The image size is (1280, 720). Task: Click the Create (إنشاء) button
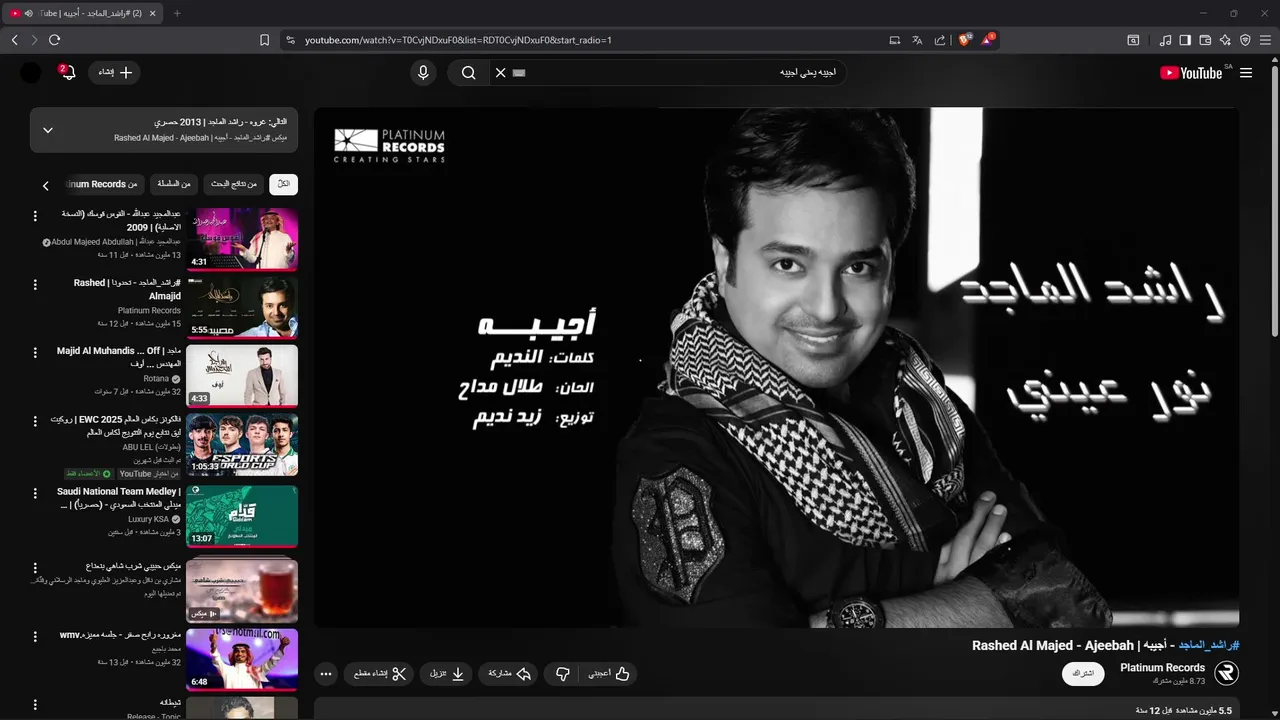(x=115, y=73)
